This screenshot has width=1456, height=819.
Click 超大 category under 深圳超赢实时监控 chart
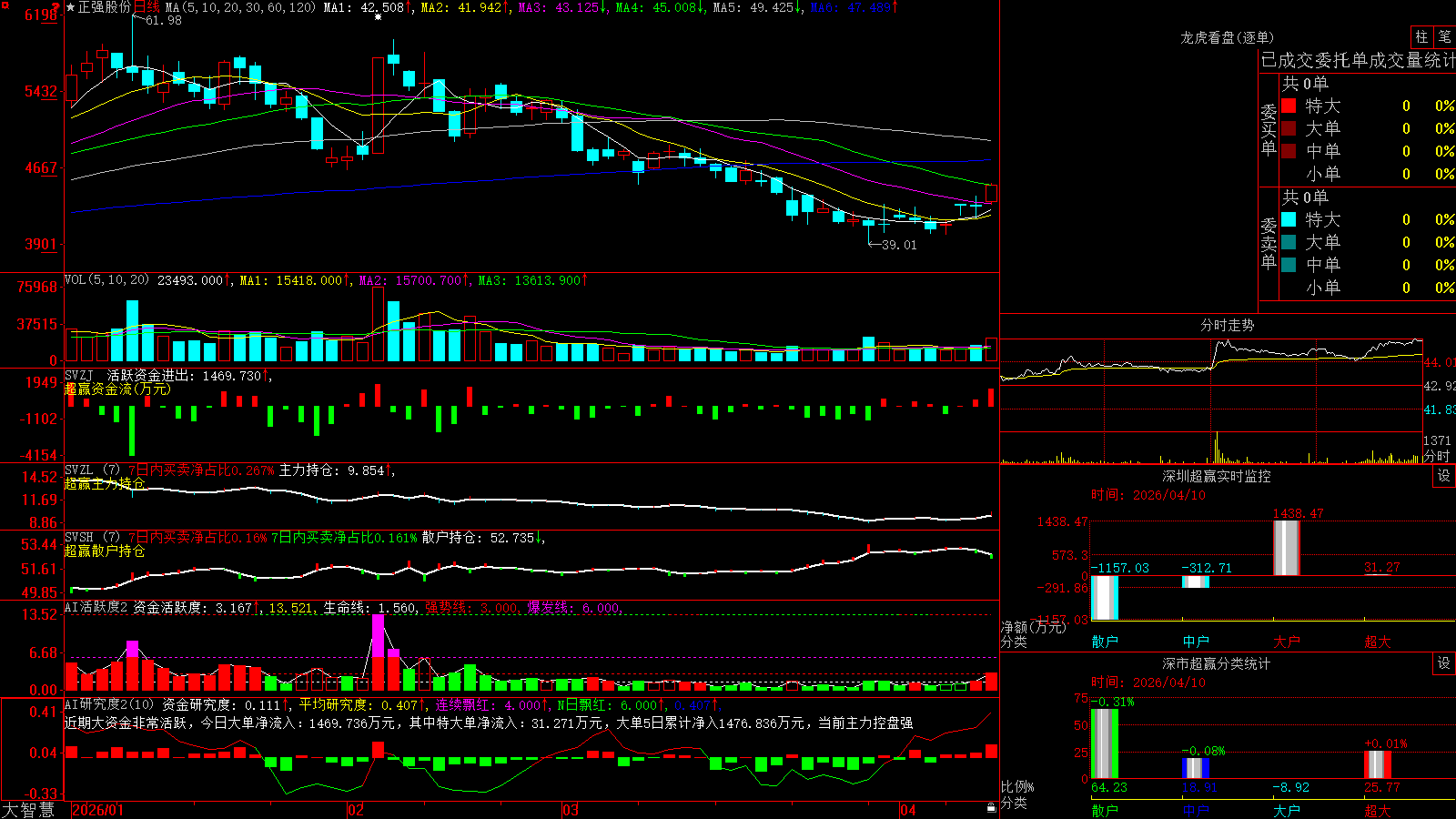click(x=1378, y=642)
